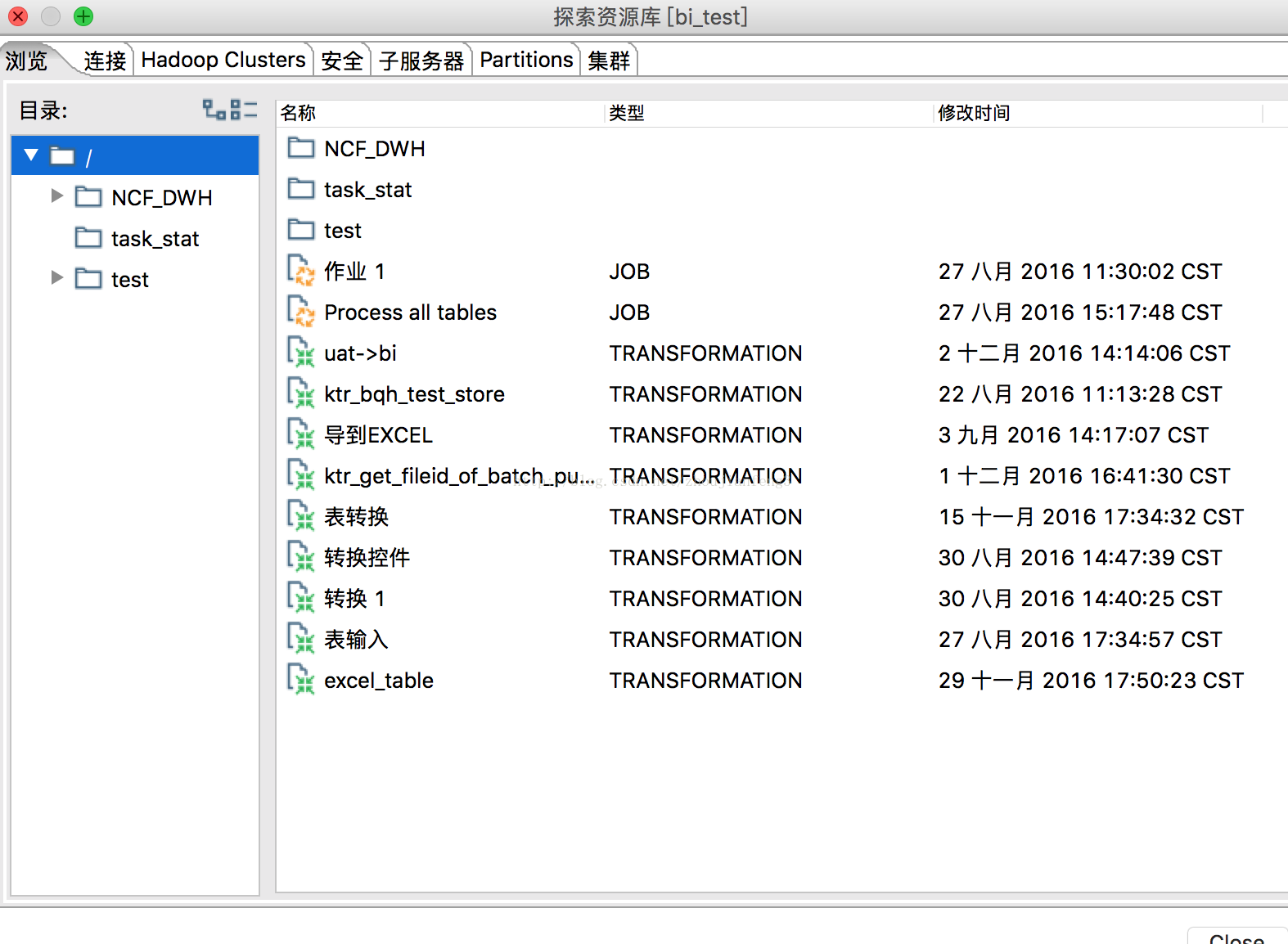Click the TRANSFORMATION type cell for 表输入
The width and height of the screenshot is (1288, 944).
tap(705, 640)
